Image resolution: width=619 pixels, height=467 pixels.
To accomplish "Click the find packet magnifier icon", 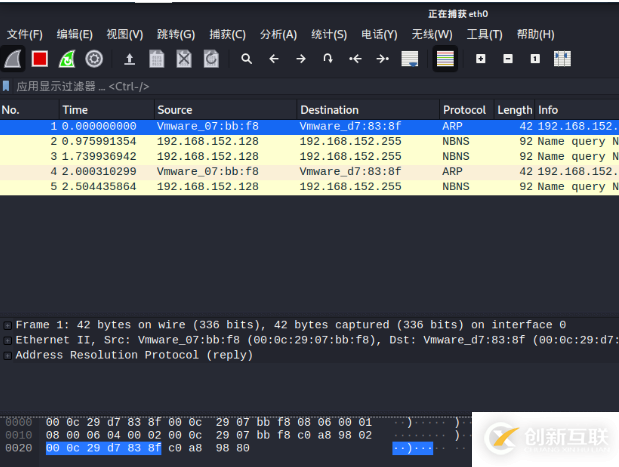I will click(x=246, y=59).
